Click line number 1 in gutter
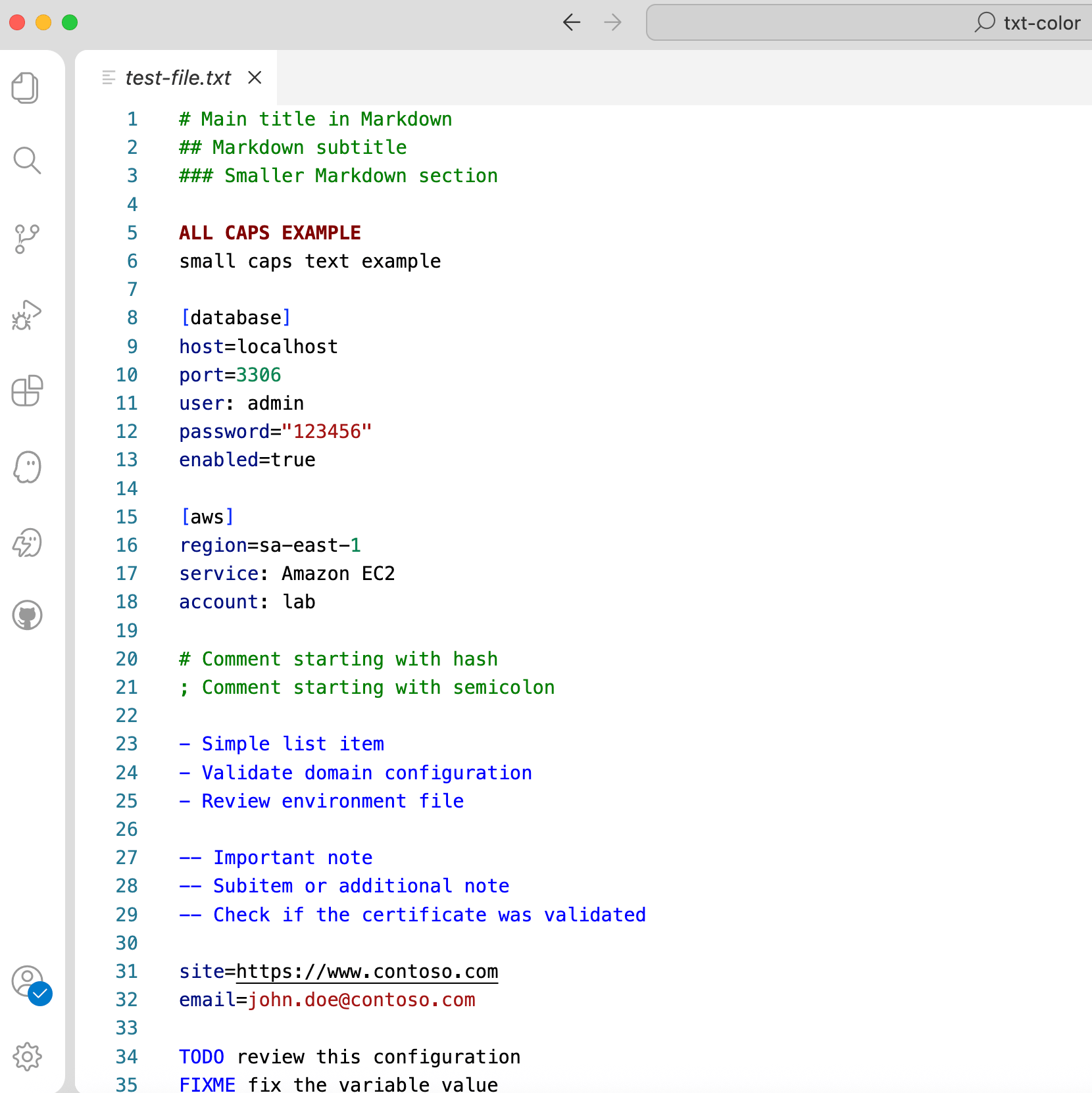 click(x=132, y=119)
